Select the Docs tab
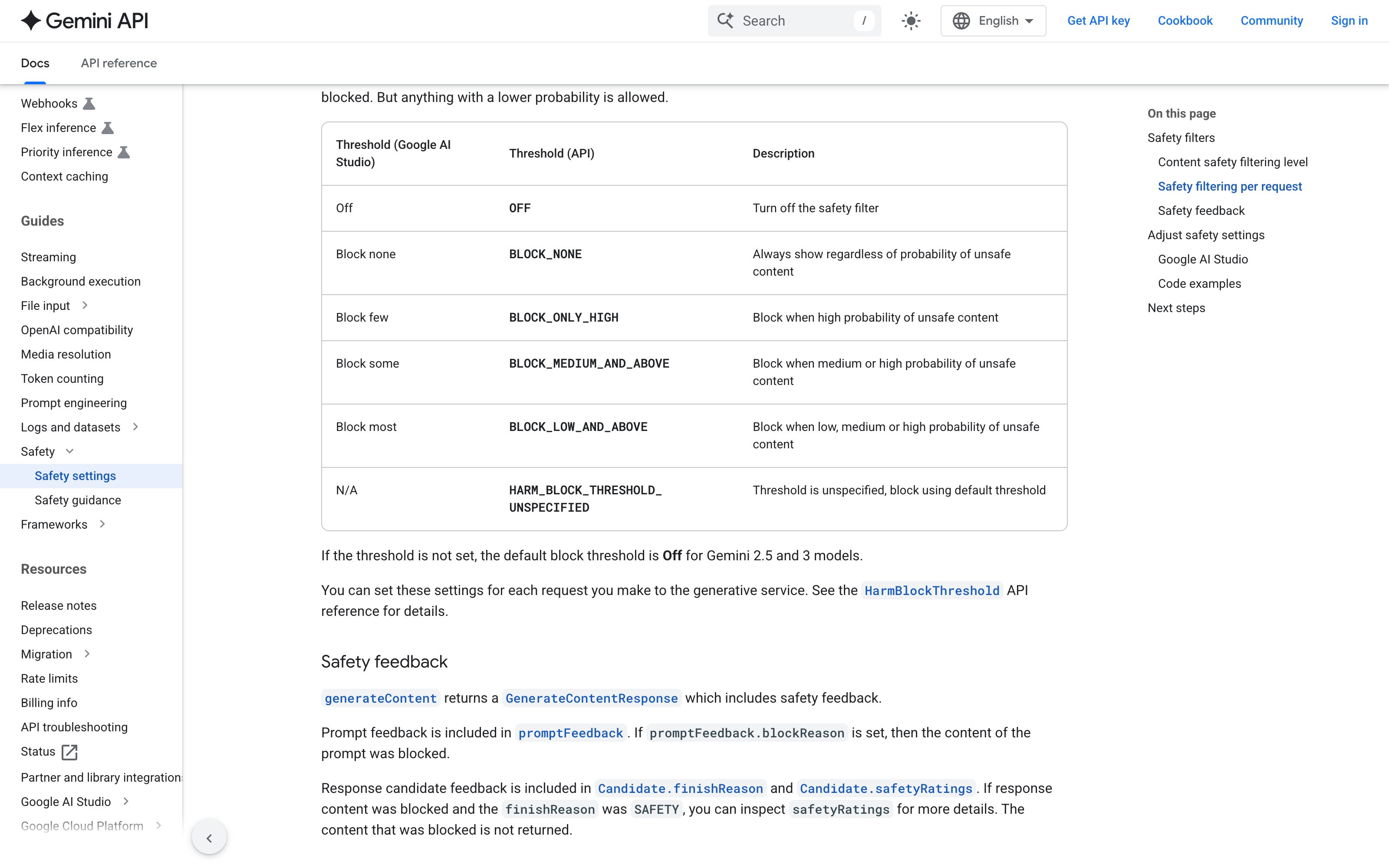This screenshot has height=868, width=1389. click(35, 63)
